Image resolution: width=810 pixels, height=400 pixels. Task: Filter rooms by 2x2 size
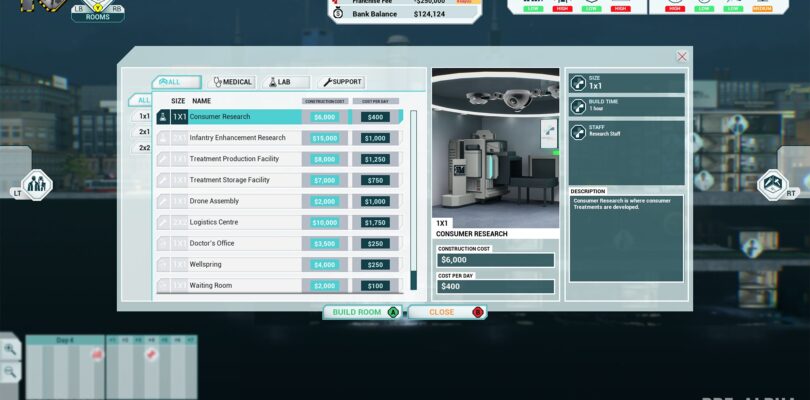pos(144,148)
